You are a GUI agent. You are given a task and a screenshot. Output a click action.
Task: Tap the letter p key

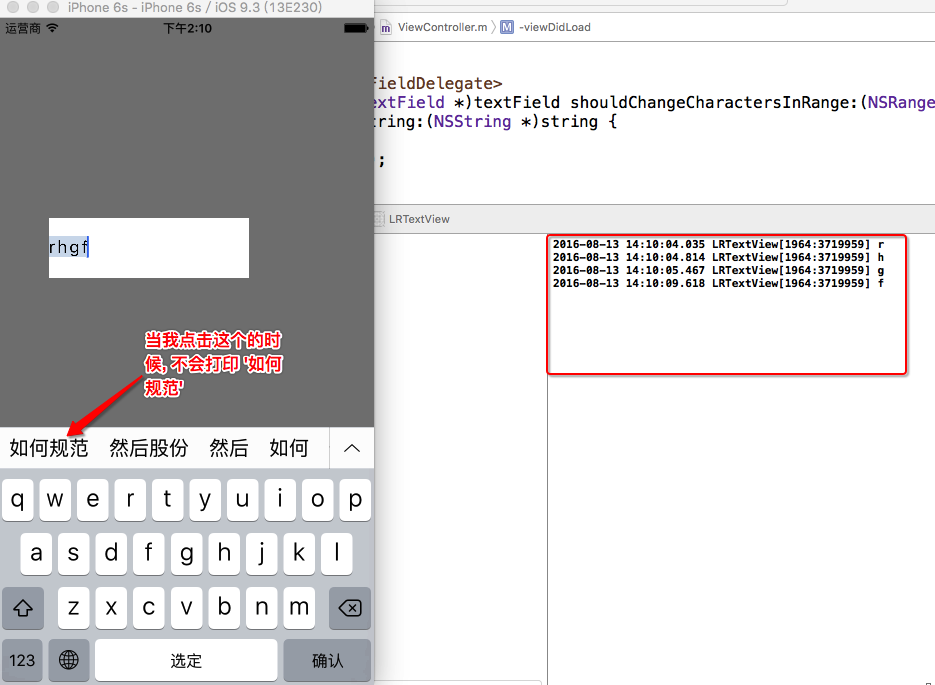coord(355,500)
